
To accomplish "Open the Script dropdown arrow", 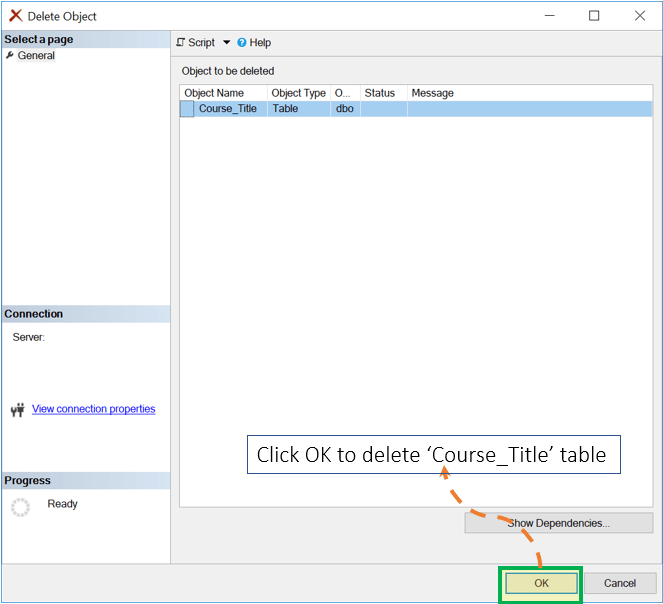I will click(226, 43).
